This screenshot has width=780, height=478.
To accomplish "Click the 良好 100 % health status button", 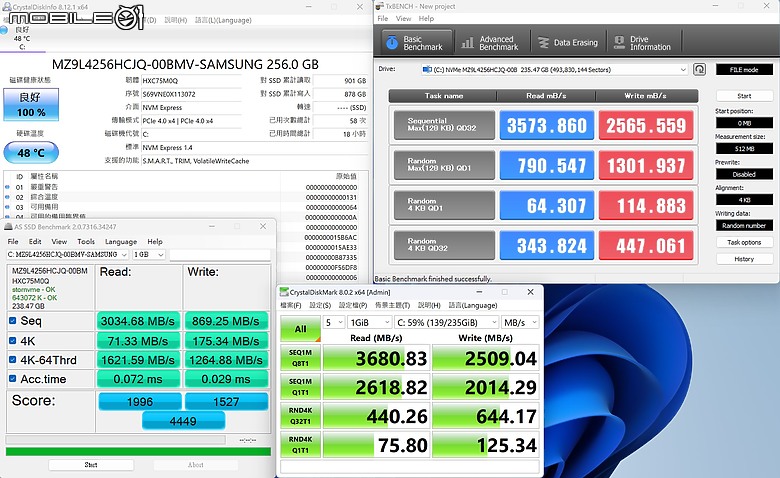I will [x=31, y=104].
